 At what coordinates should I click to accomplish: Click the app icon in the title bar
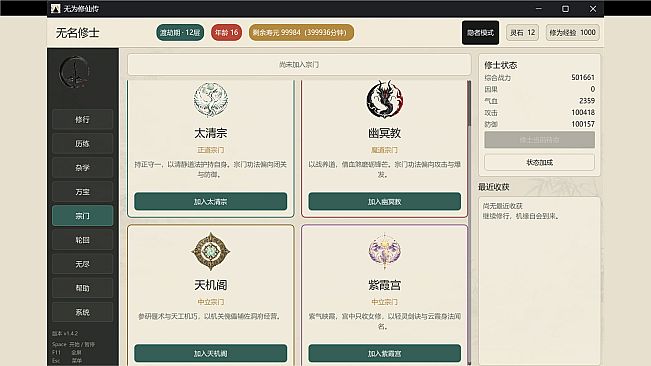(x=55, y=8)
